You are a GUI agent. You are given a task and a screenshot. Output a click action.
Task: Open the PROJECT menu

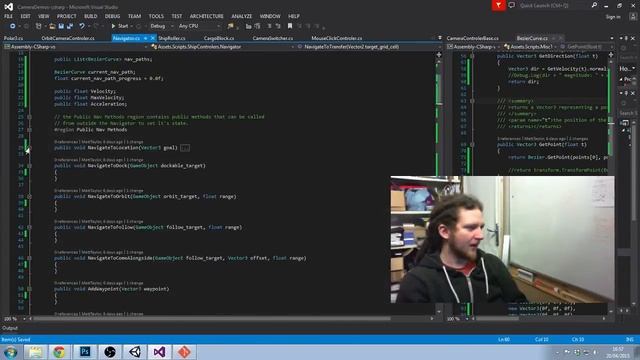coord(67,16)
